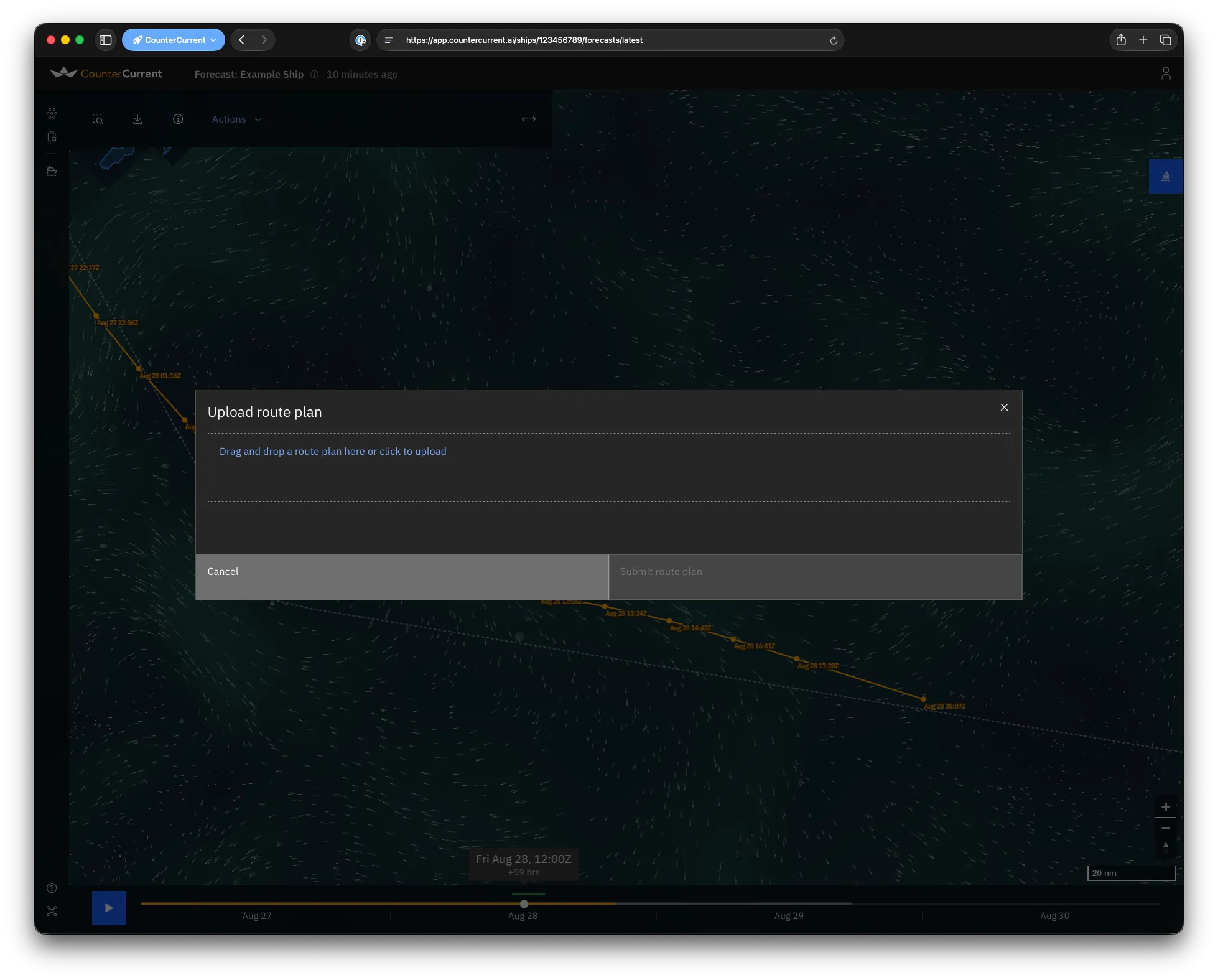
Task: Click the timeline slider handle at Aug 28
Action: coord(524,903)
